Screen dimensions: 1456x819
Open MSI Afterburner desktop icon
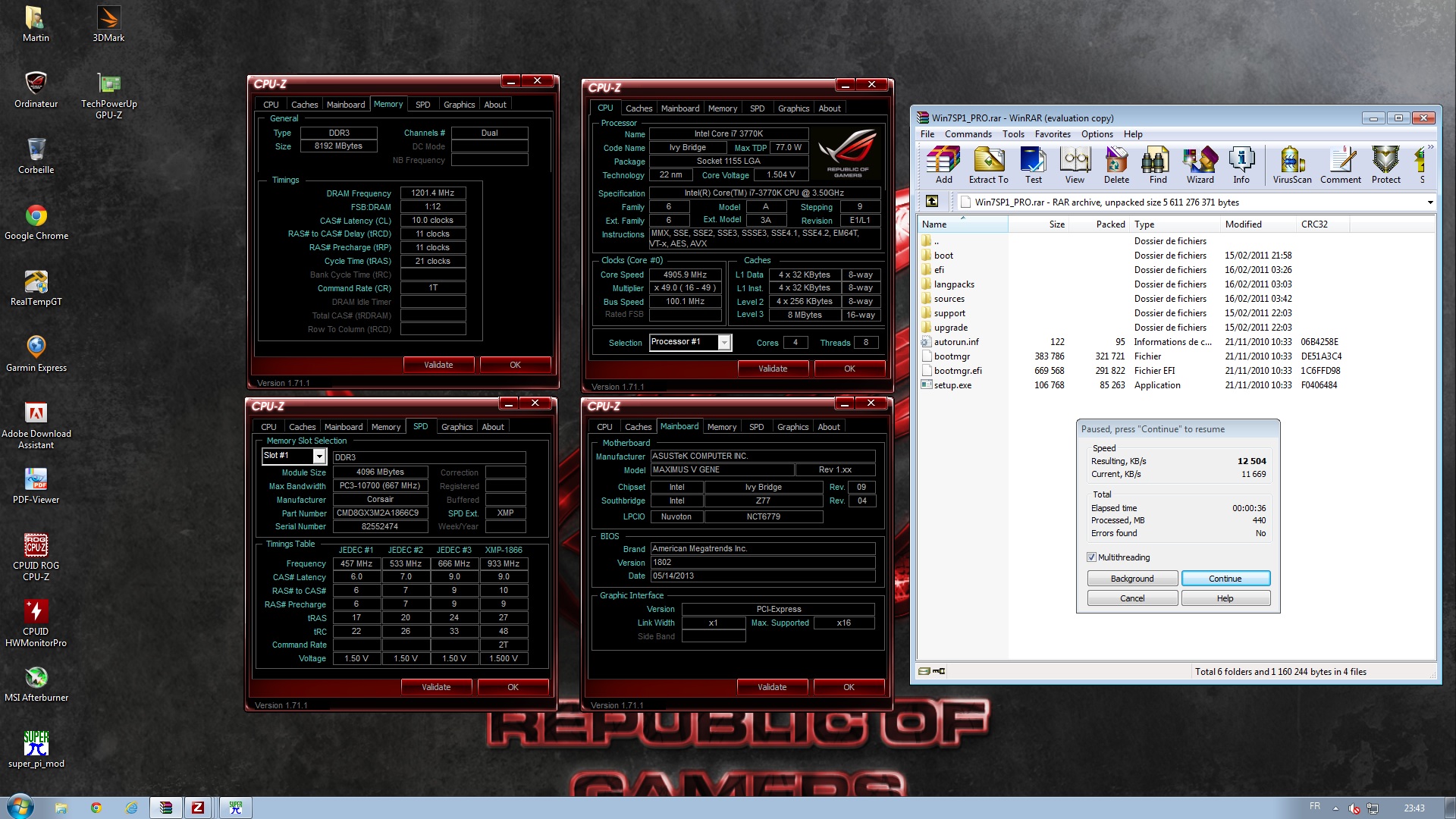[x=36, y=684]
